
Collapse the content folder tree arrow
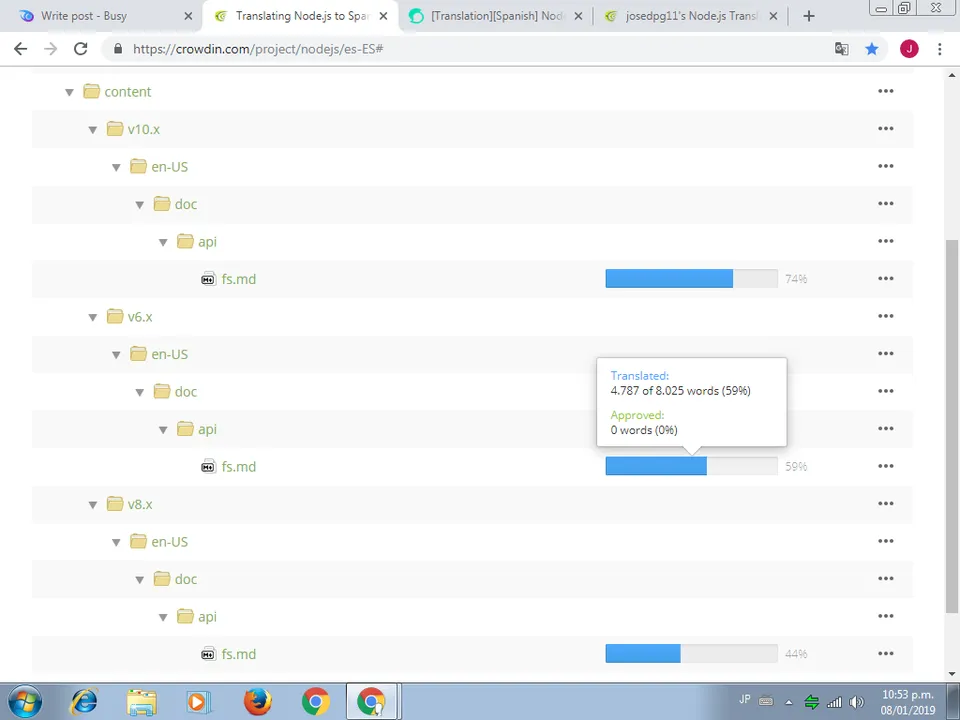point(69,92)
